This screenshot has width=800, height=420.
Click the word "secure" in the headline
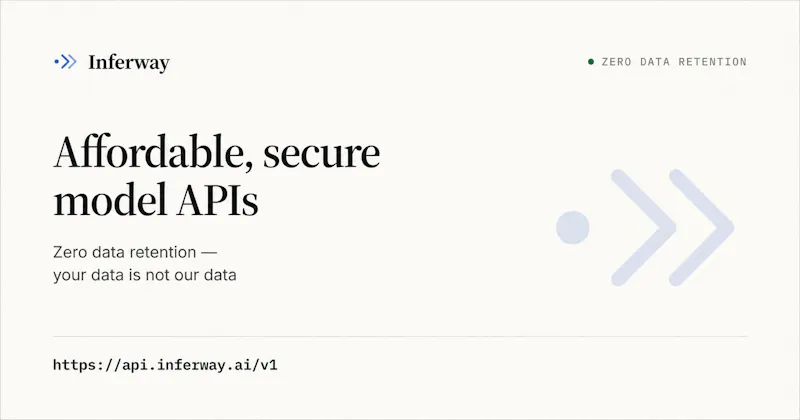click(321, 154)
